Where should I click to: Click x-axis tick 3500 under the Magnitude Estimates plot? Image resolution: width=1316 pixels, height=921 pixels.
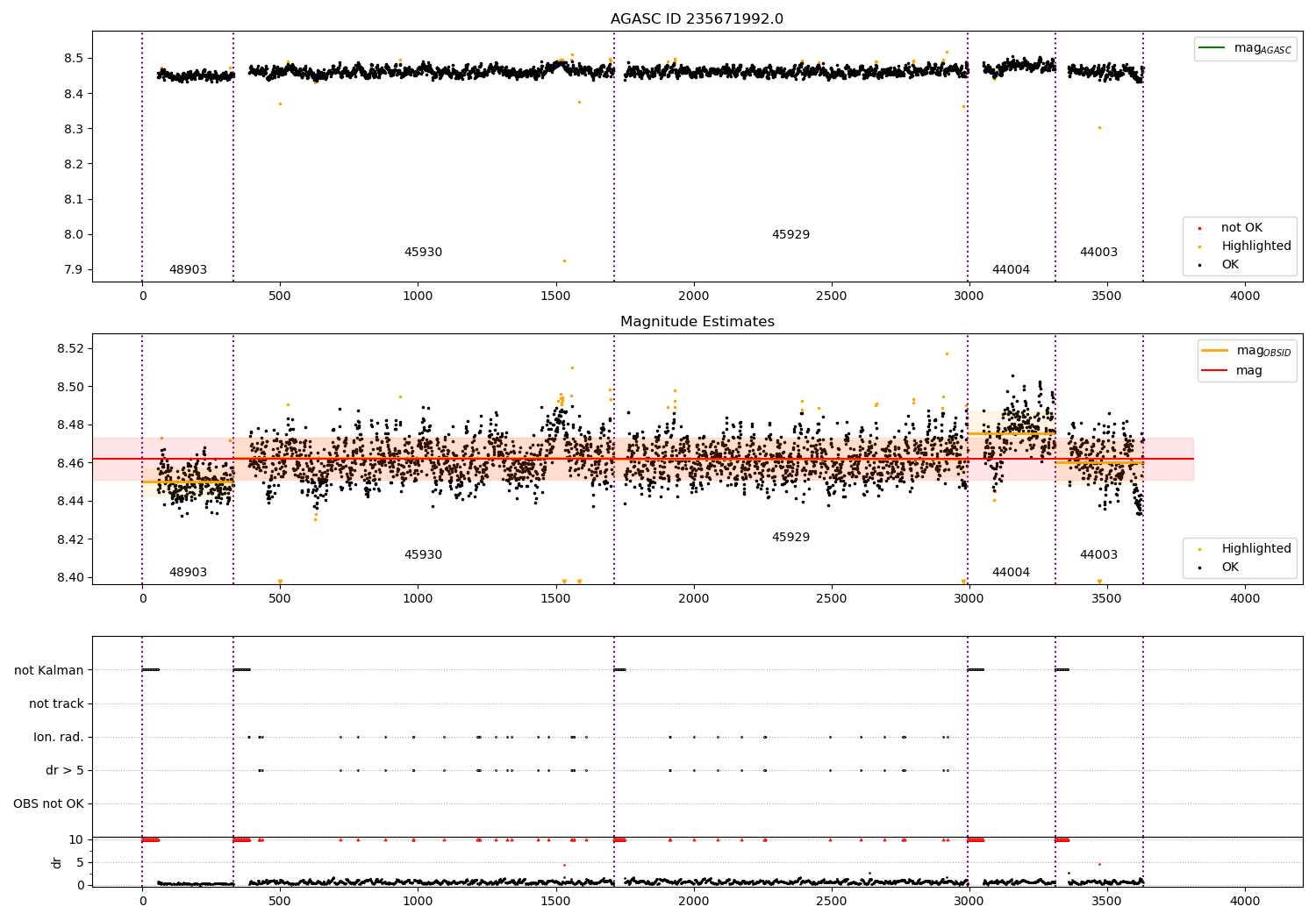coord(1107,599)
